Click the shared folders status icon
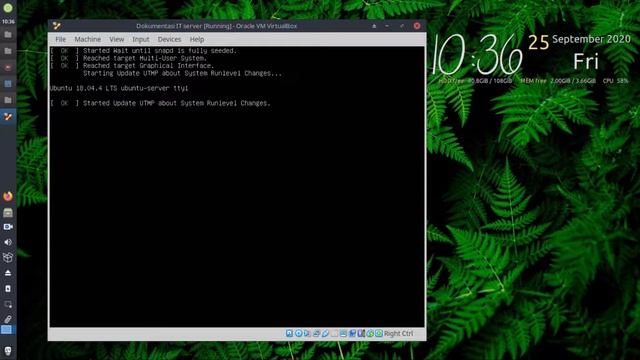The height and width of the screenshot is (360, 640). pos(334,333)
